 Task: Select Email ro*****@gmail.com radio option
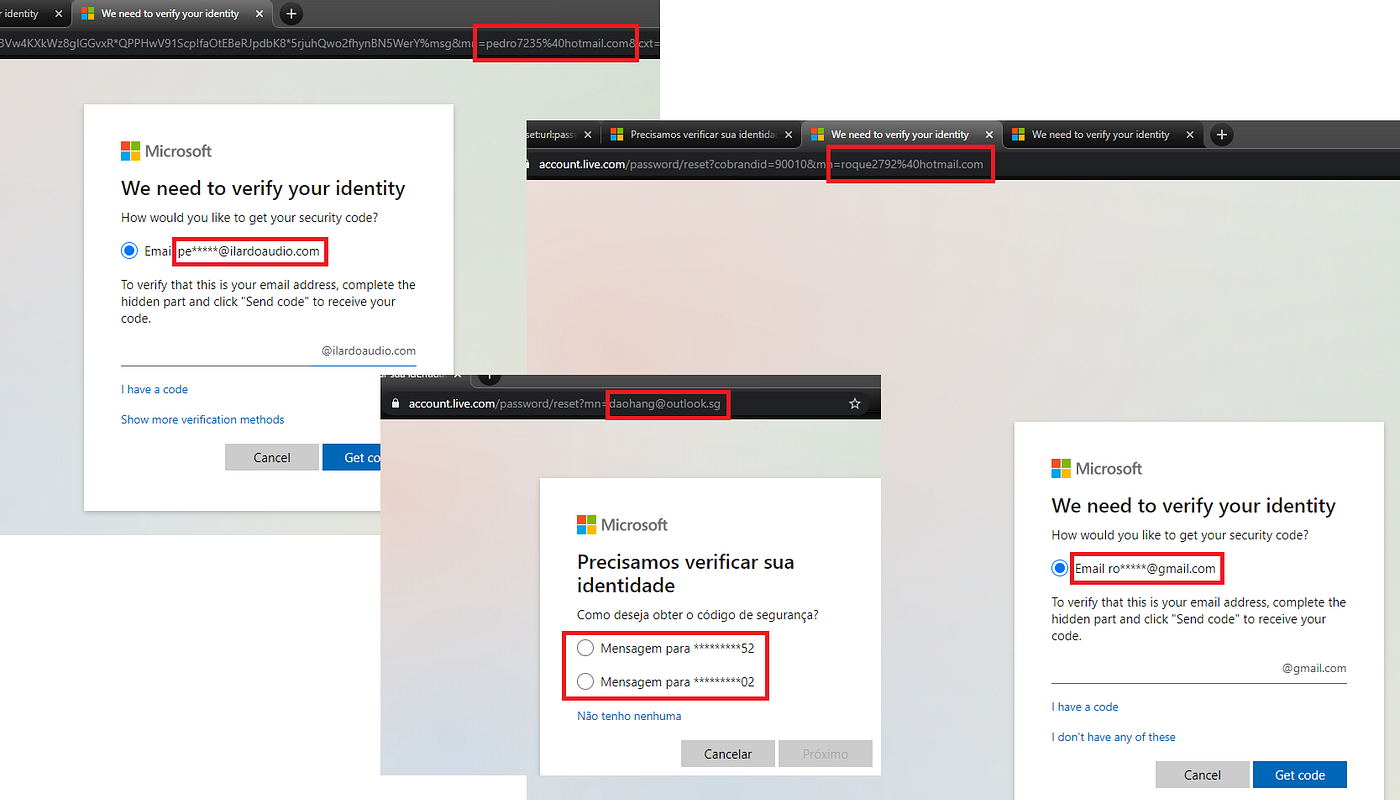pyautogui.click(x=1060, y=568)
